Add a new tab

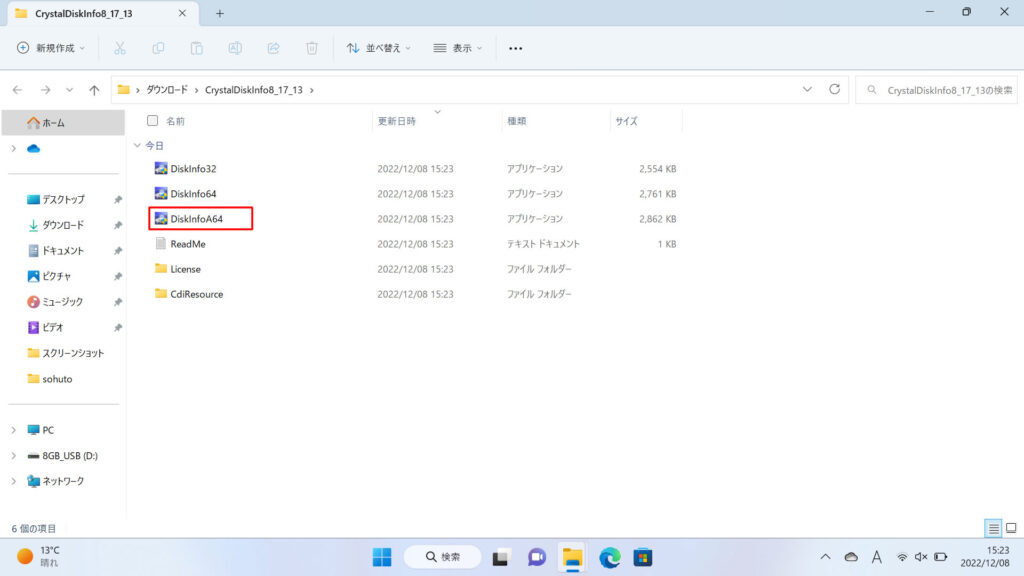(220, 14)
